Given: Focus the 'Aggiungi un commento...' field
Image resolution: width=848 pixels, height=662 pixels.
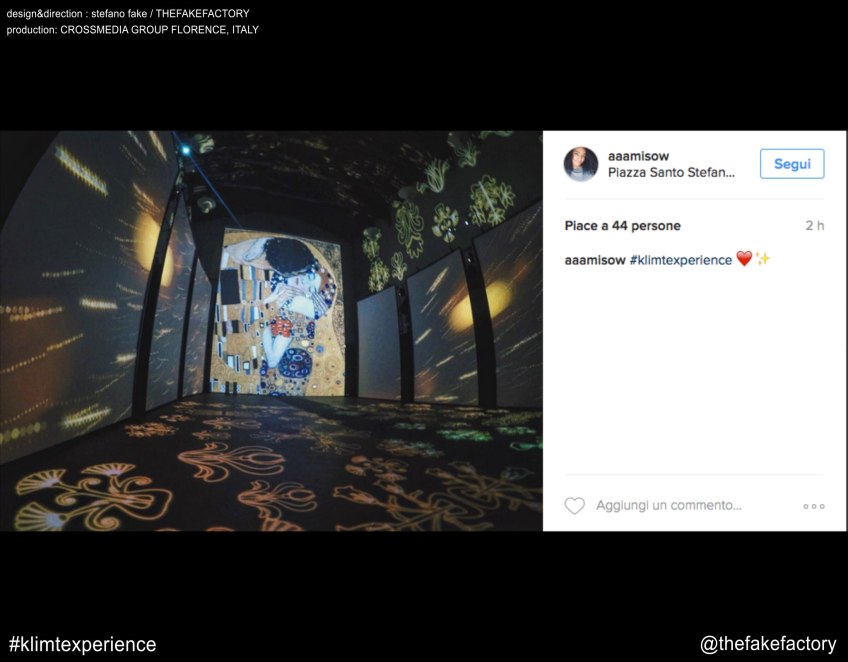Looking at the screenshot, I should [668, 506].
